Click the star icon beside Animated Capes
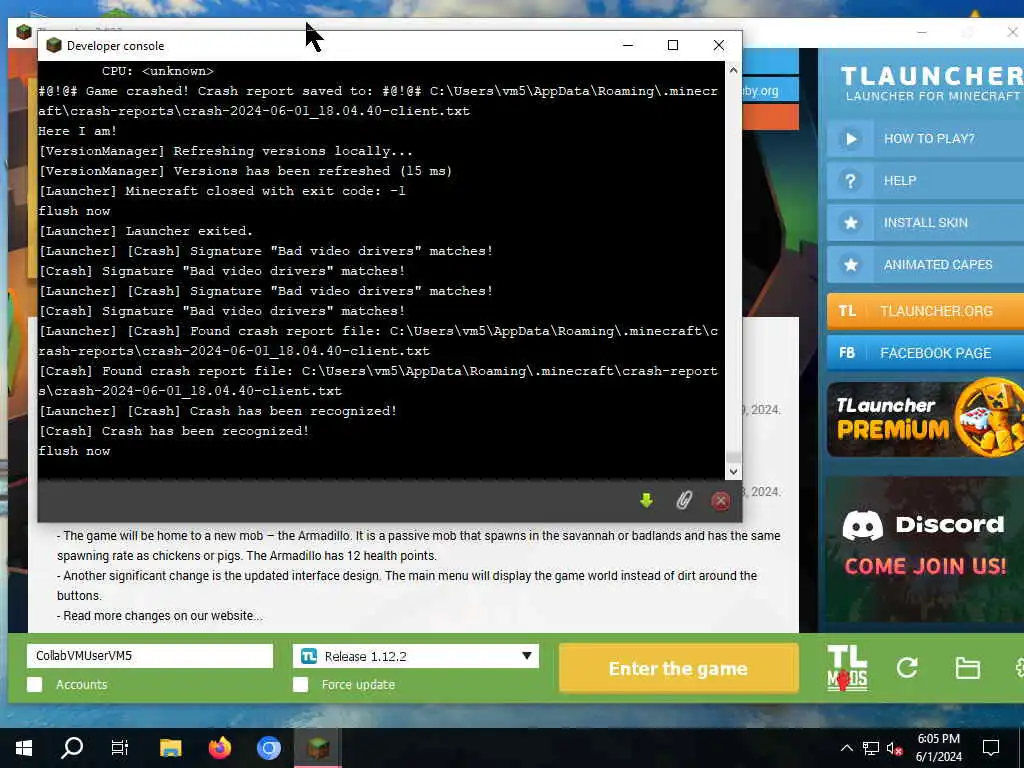 (850, 264)
